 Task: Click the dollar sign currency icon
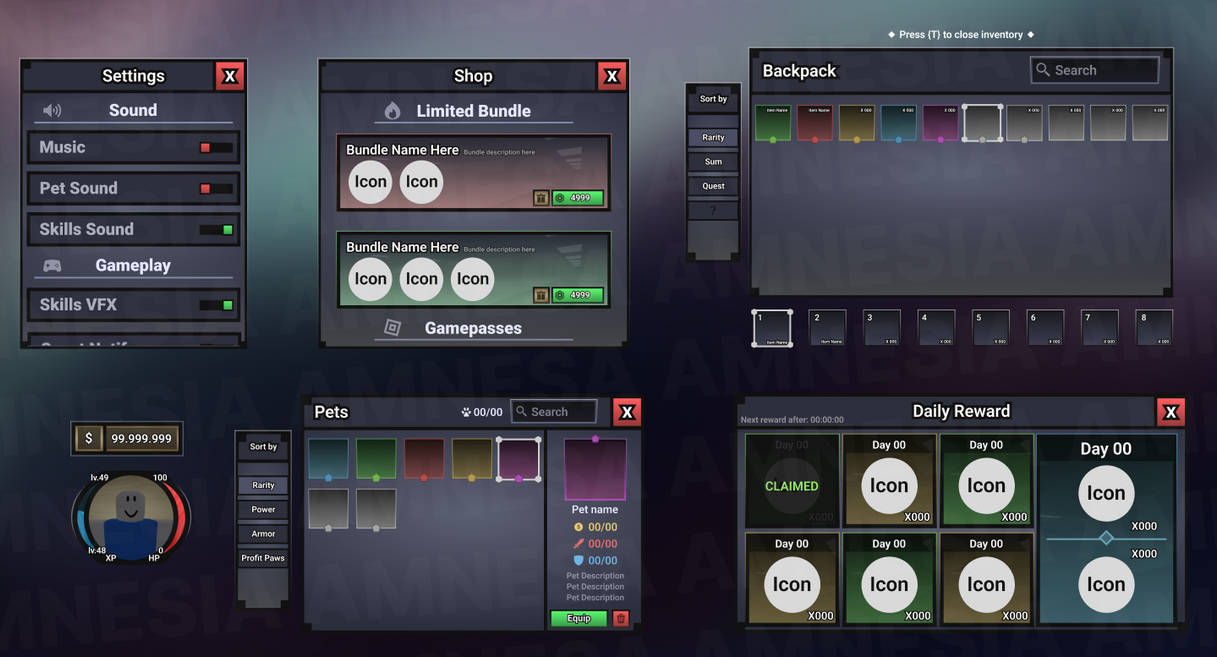88,438
